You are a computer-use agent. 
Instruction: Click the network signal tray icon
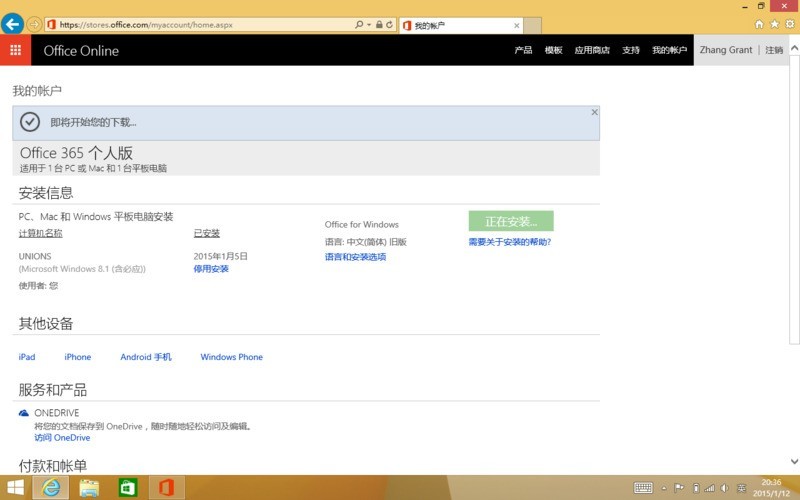(709, 488)
